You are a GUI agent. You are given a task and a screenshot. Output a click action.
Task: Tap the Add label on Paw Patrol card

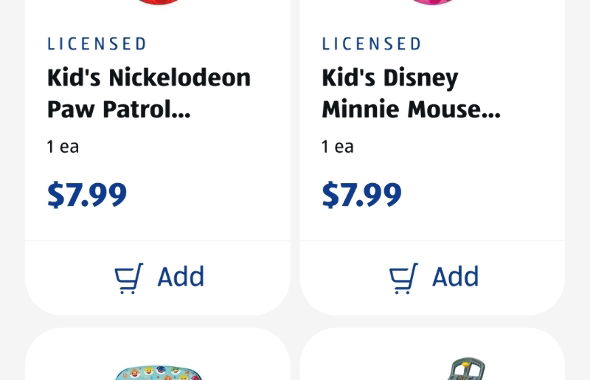[x=181, y=277]
